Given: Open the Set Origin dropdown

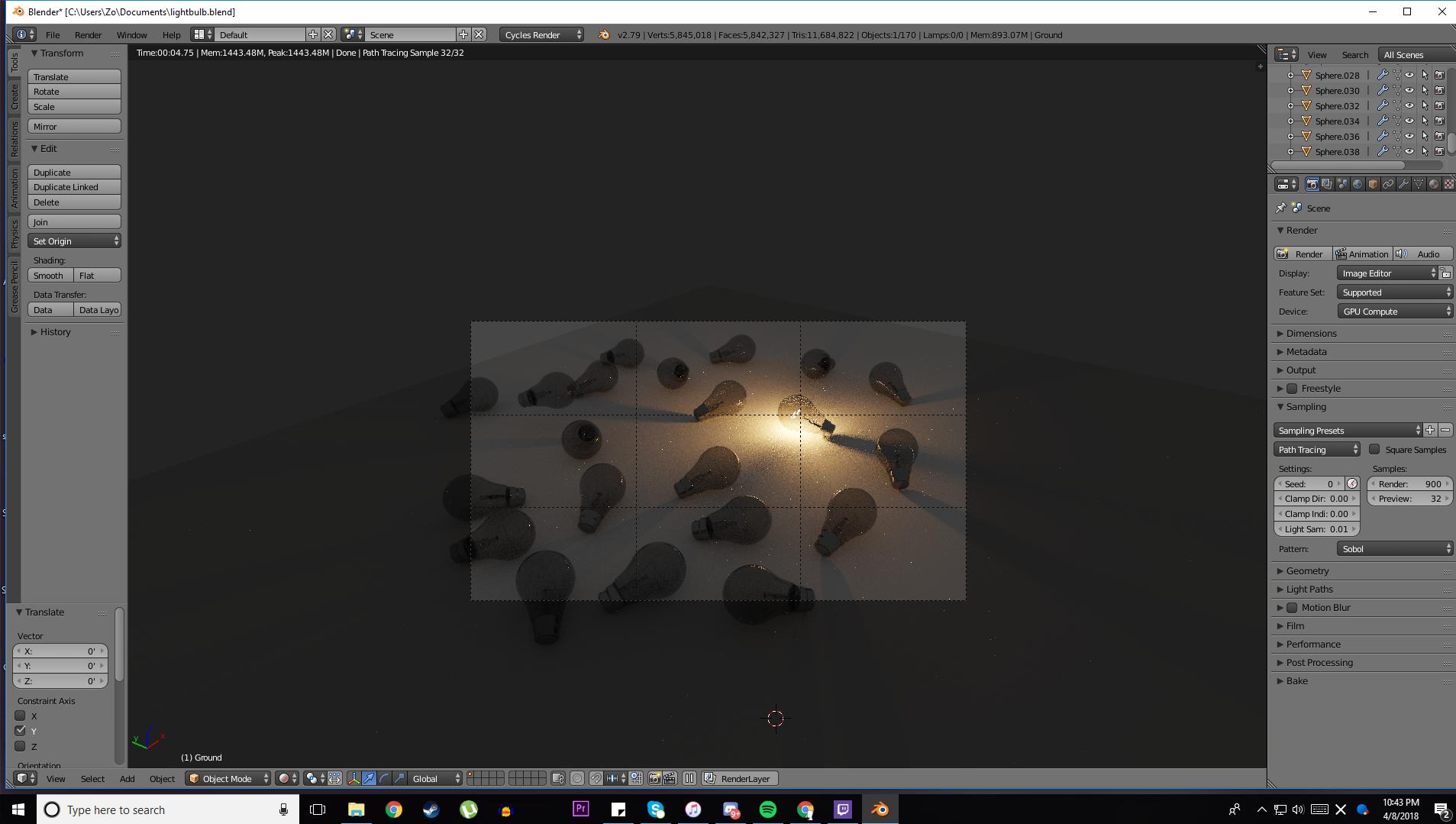Looking at the screenshot, I should [74, 241].
